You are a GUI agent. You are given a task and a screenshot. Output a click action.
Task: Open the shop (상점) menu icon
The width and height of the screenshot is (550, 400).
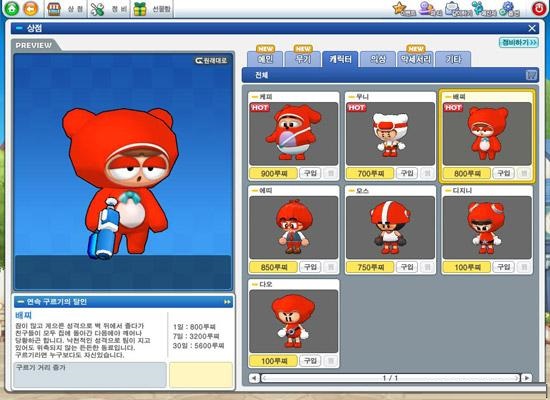(x=54, y=9)
